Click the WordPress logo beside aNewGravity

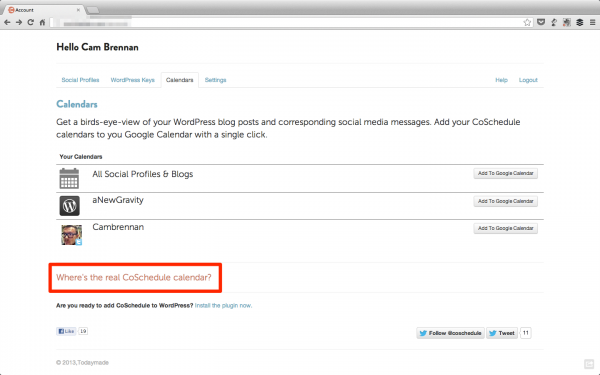point(70,206)
